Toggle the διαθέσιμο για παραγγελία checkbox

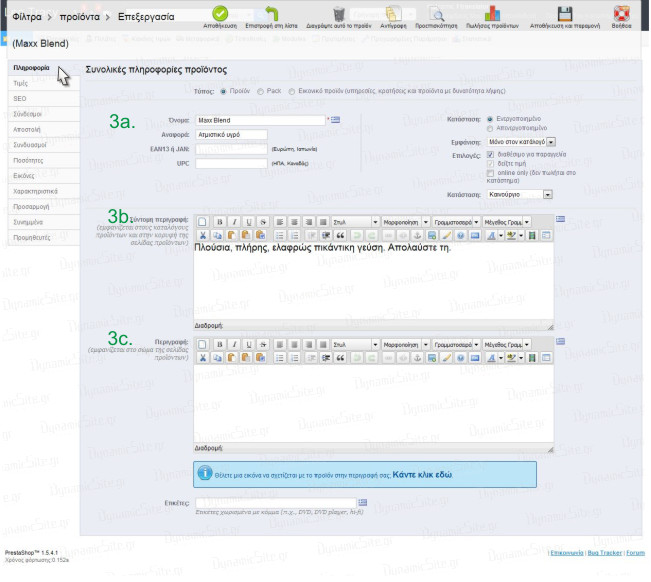(490, 154)
